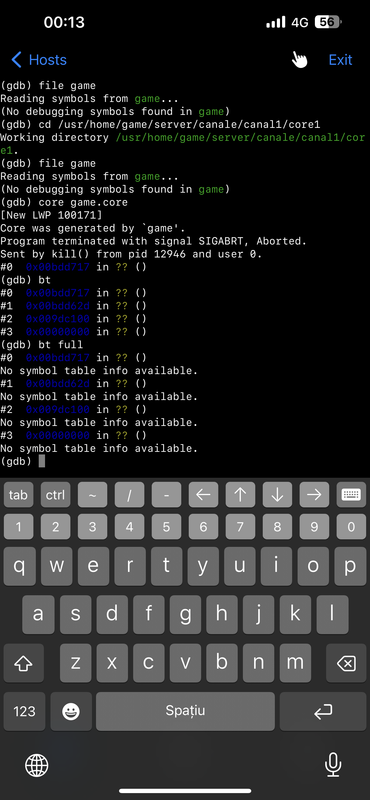Toggle the shift key
The height and width of the screenshot is (800, 370).
tap(23, 663)
